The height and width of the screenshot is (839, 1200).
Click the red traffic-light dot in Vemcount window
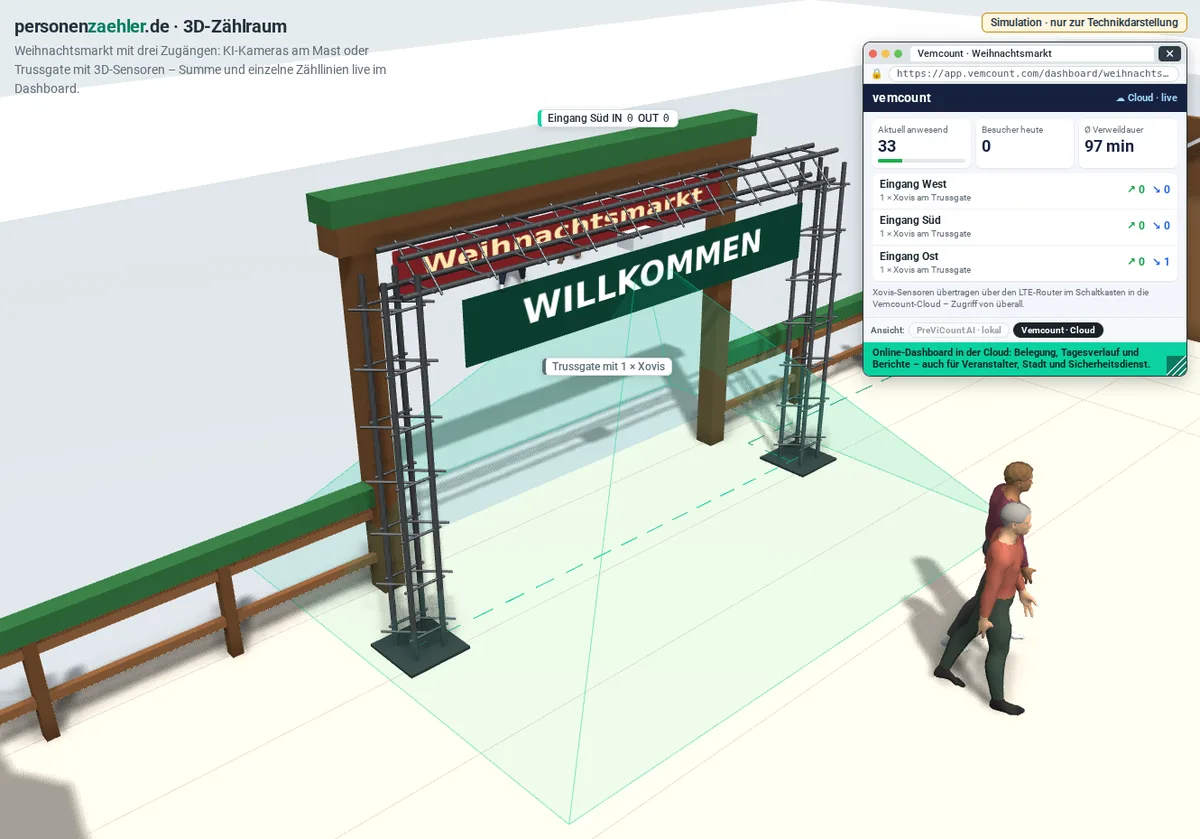click(872, 54)
